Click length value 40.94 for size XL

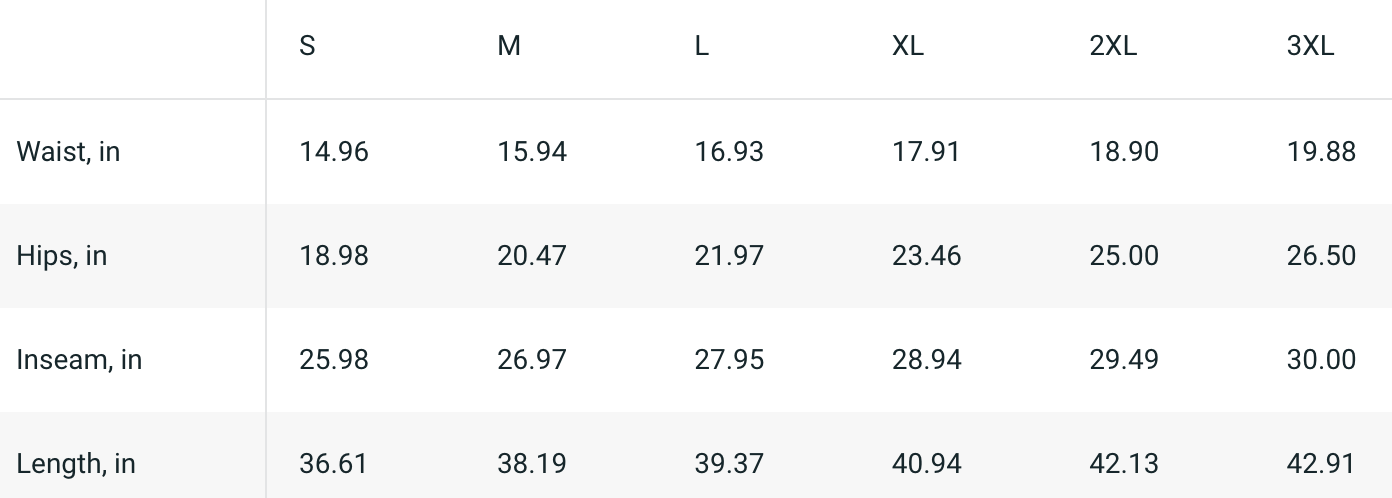pos(926,463)
